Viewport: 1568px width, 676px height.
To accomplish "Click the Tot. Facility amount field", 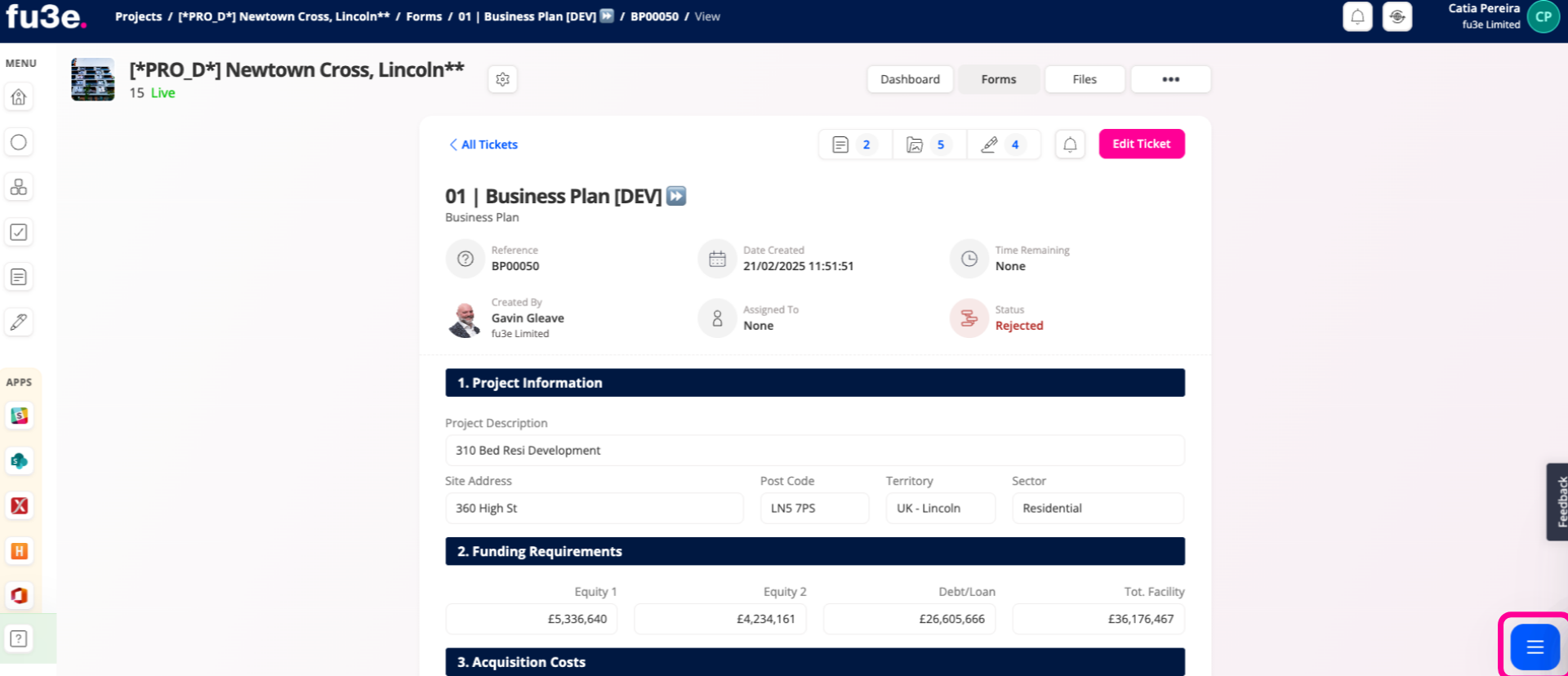I will pyautogui.click(x=1098, y=619).
